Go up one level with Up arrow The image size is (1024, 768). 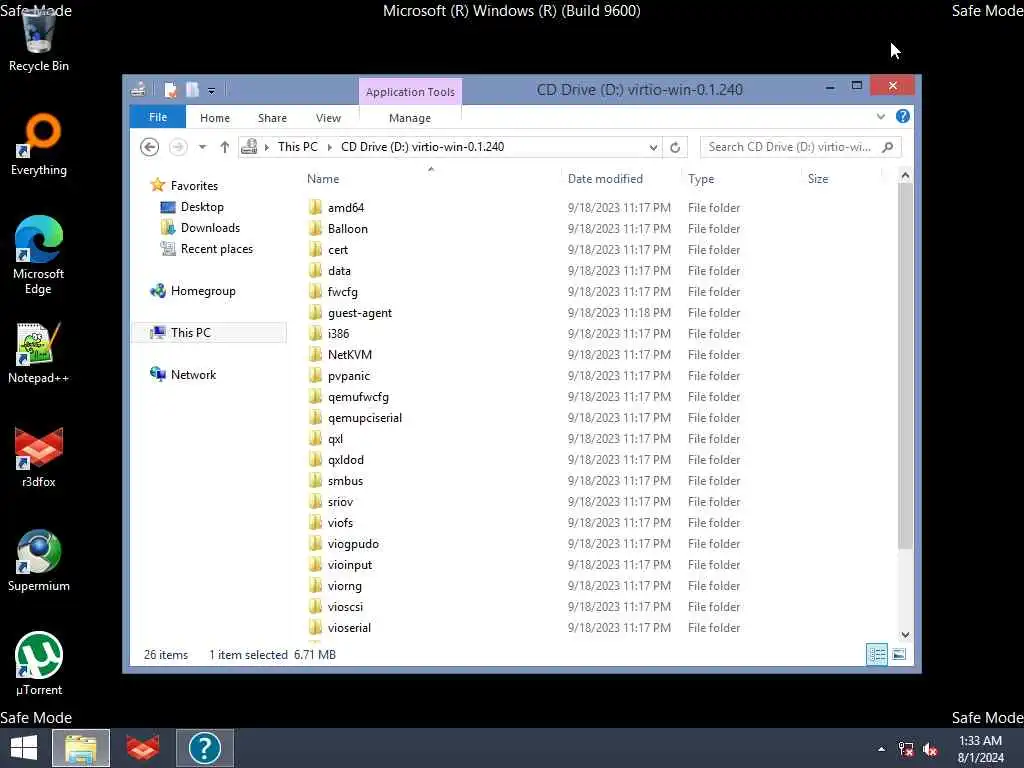point(225,147)
